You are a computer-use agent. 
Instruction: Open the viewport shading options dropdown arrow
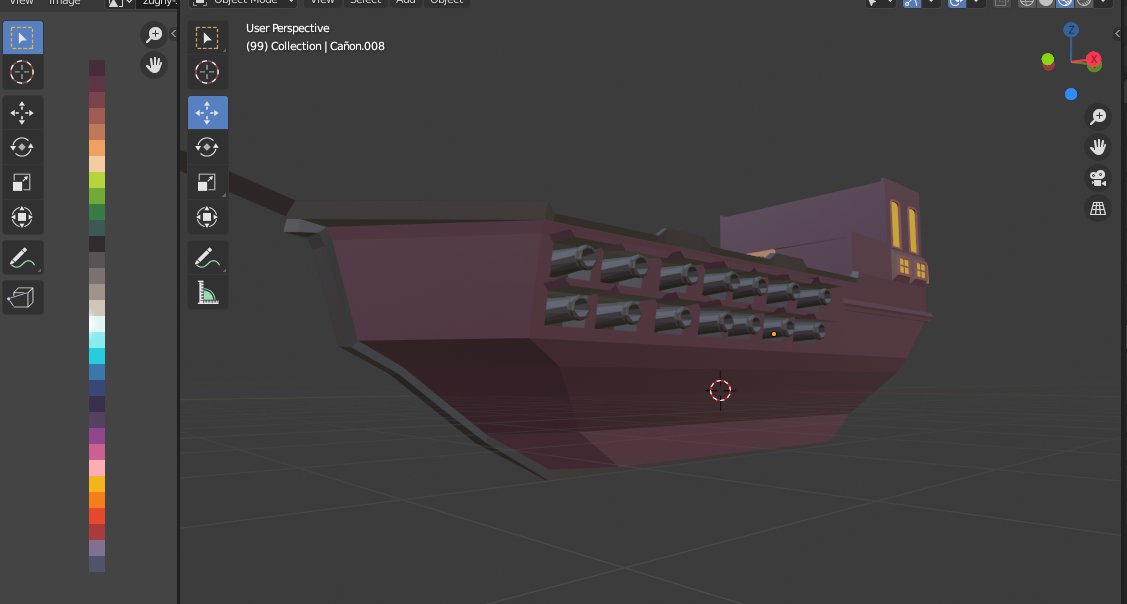tap(1103, 2)
